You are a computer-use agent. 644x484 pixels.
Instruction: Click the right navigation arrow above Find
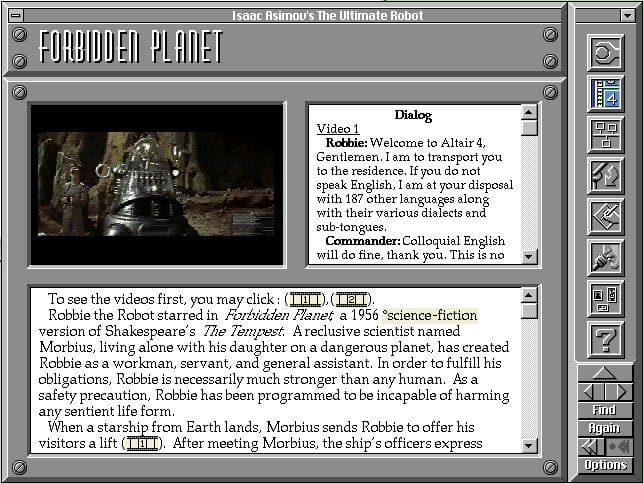coord(619,391)
